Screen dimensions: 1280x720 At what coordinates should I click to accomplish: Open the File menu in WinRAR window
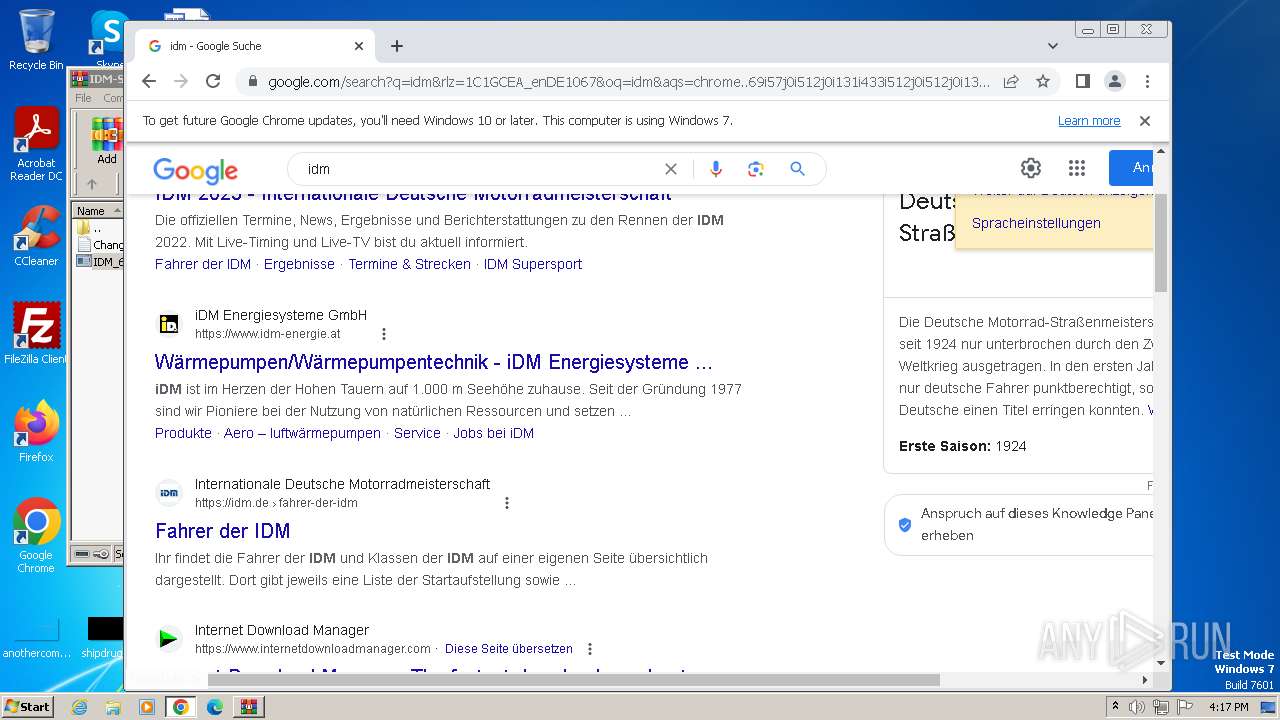pos(83,98)
